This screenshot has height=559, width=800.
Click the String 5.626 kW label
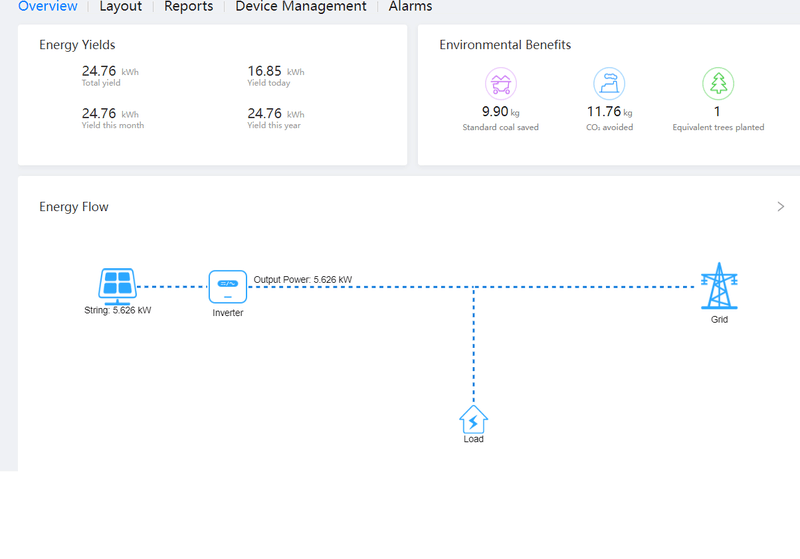[x=117, y=310]
